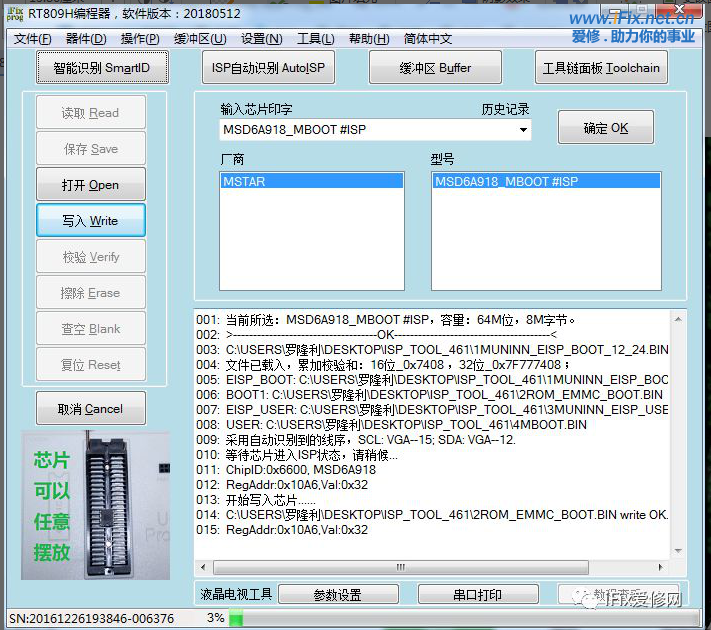Screen dimensions: 711x630
Task: Open the 文件(F) menu
Action: (x=33, y=39)
